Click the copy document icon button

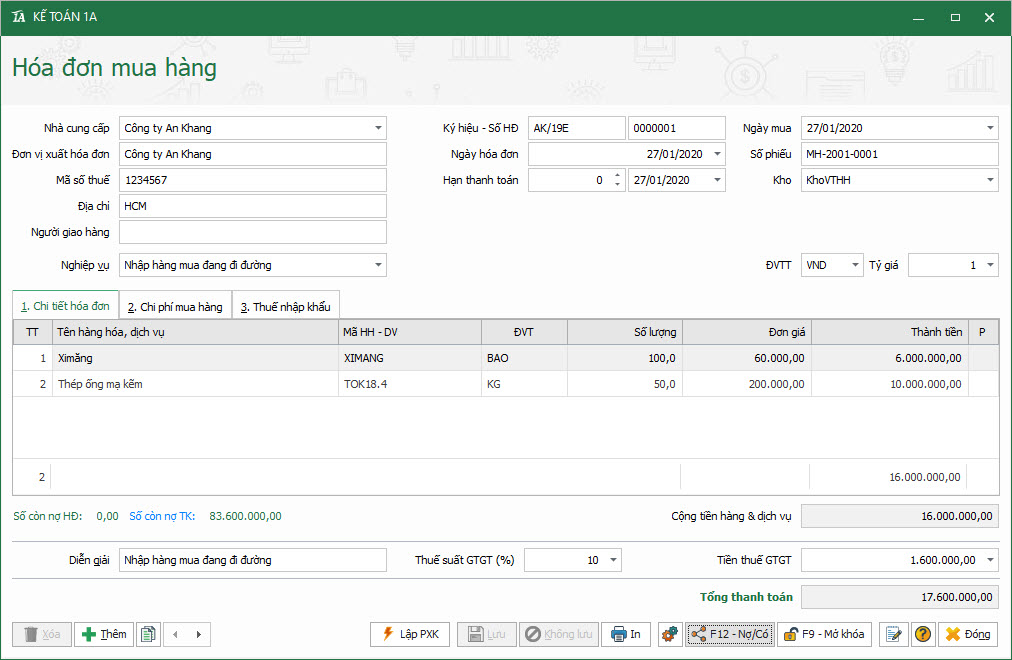click(x=148, y=634)
